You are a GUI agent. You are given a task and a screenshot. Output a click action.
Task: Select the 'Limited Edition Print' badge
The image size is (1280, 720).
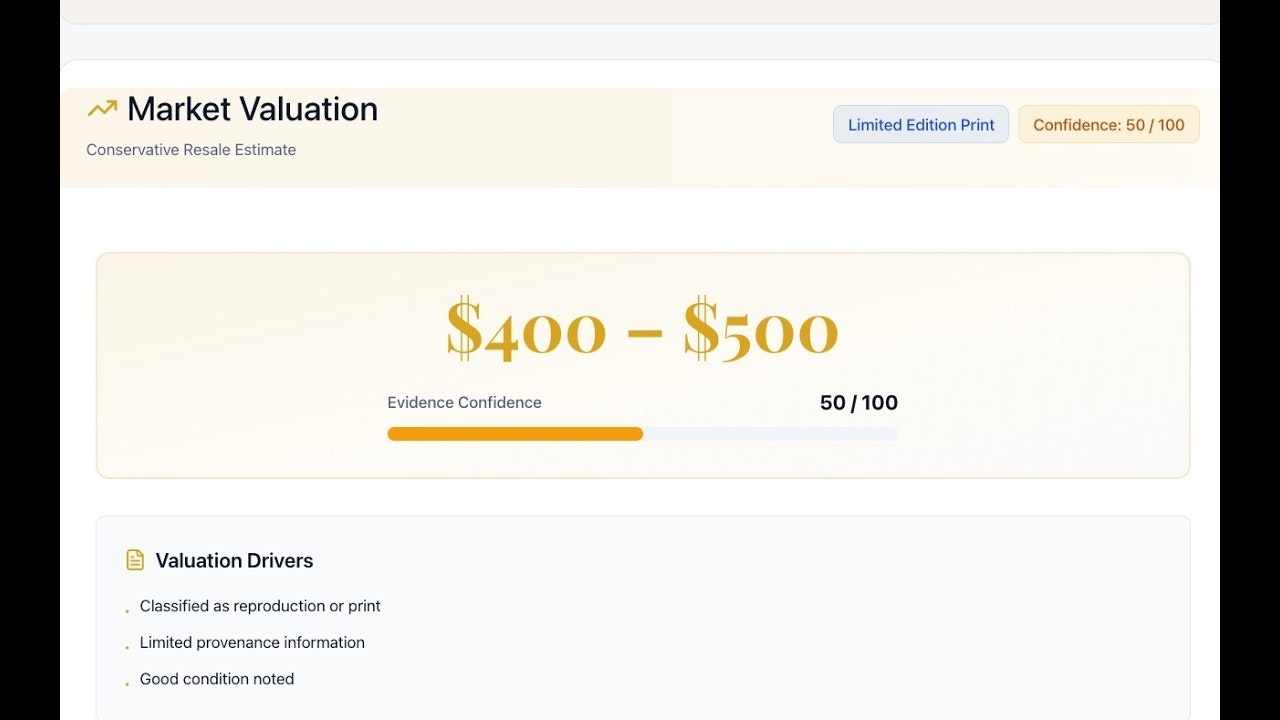[921, 125]
